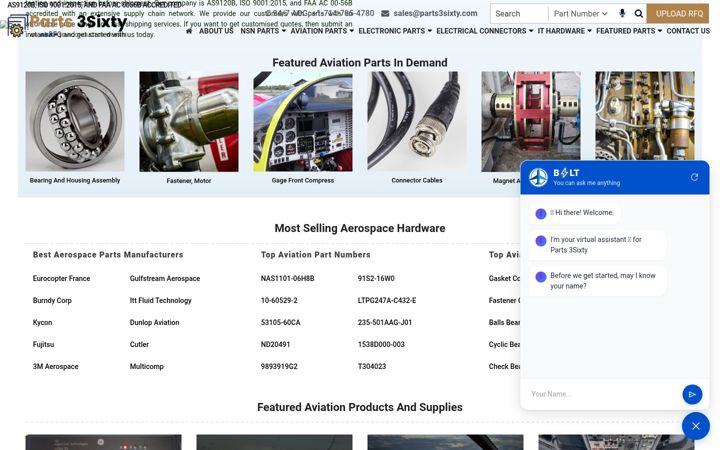Viewport: 720px width, 450px height.
Task: Open the Dunlop Aviation link
Action: (154, 322)
